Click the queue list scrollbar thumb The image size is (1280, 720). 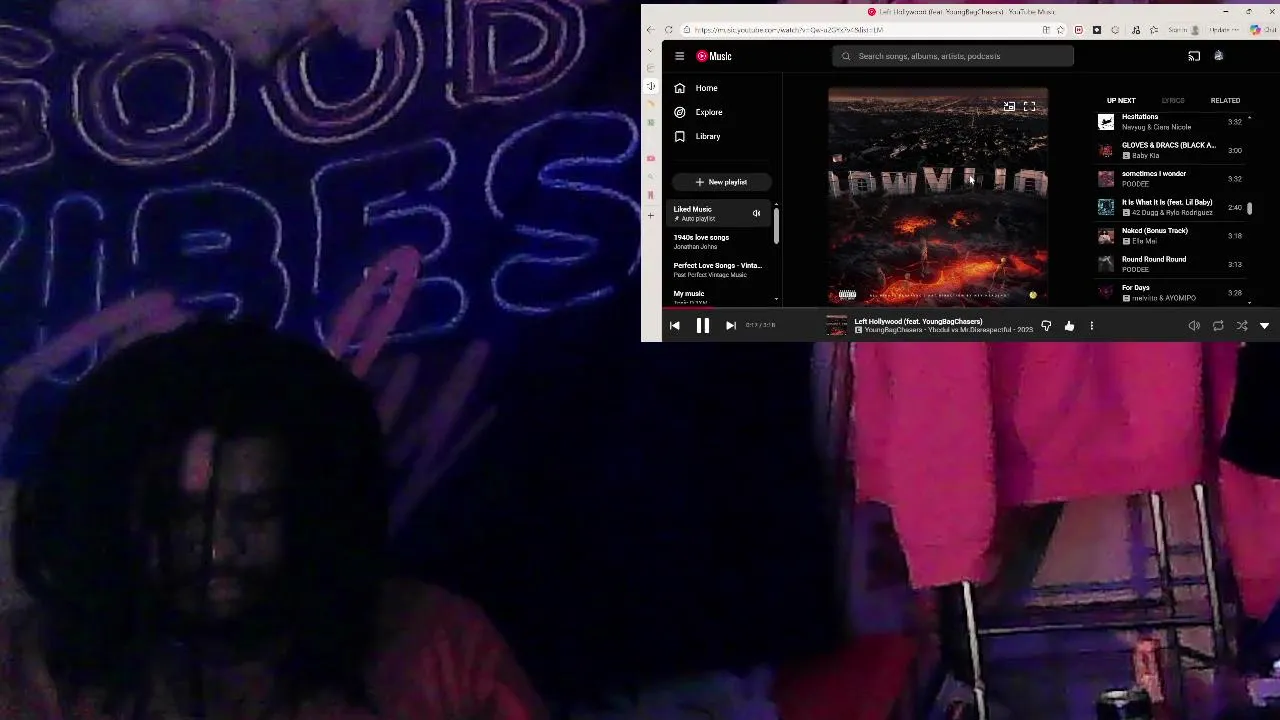1249,209
